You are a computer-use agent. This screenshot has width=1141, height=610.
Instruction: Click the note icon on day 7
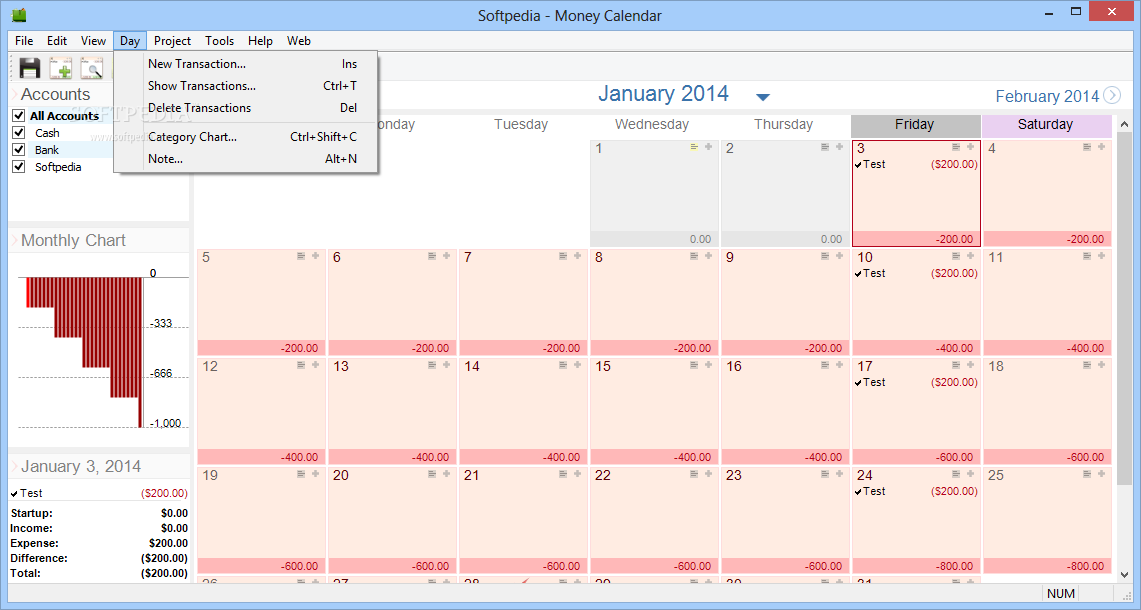[563, 256]
